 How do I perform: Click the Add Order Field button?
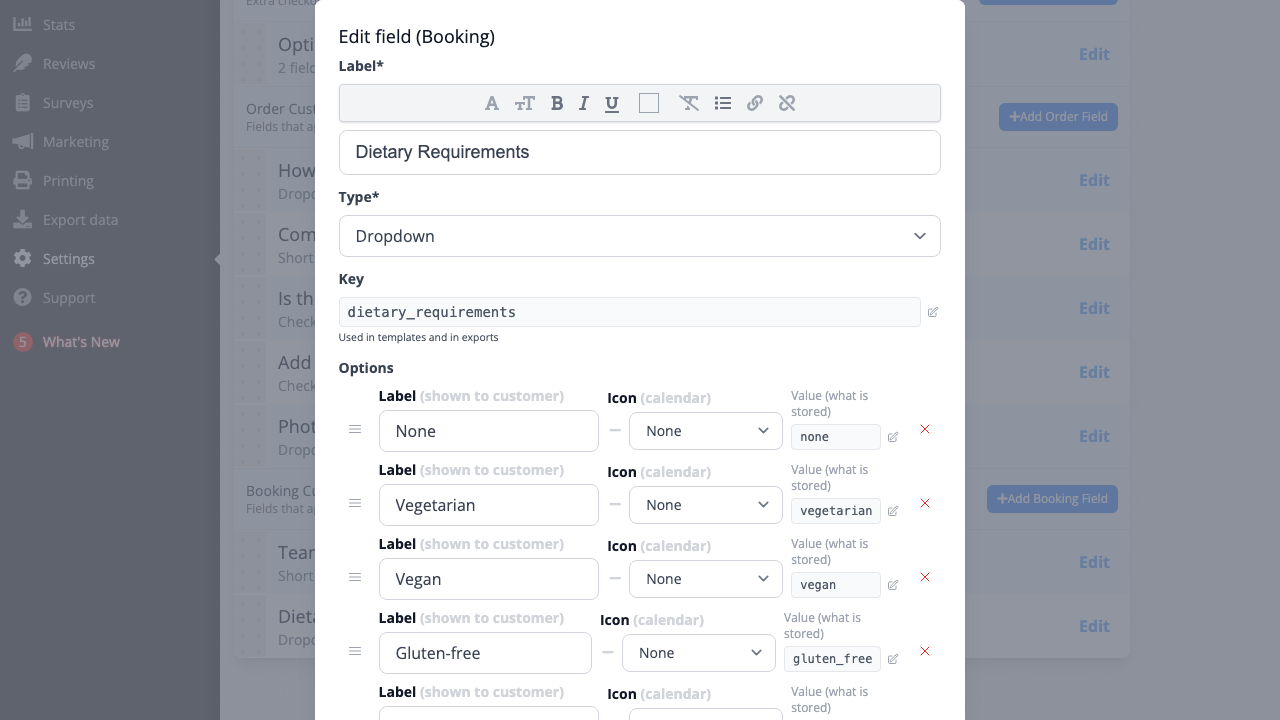[1058, 117]
